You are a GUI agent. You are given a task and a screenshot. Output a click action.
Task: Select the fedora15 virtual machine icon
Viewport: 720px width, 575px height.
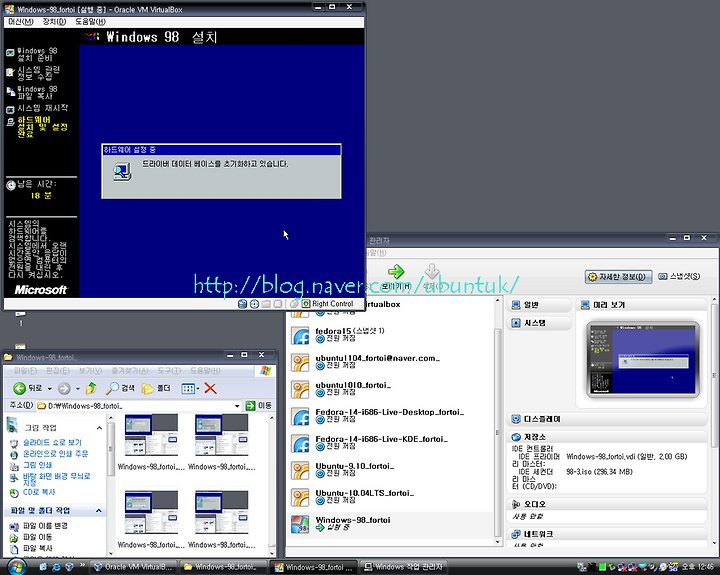coord(300,336)
